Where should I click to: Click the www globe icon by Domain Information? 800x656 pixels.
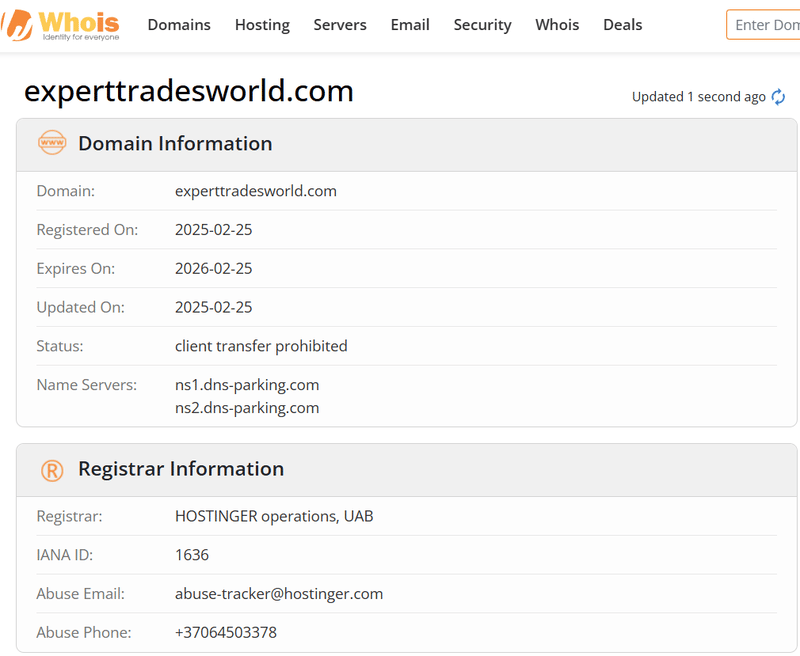pyautogui.click(x=52, y=143)
